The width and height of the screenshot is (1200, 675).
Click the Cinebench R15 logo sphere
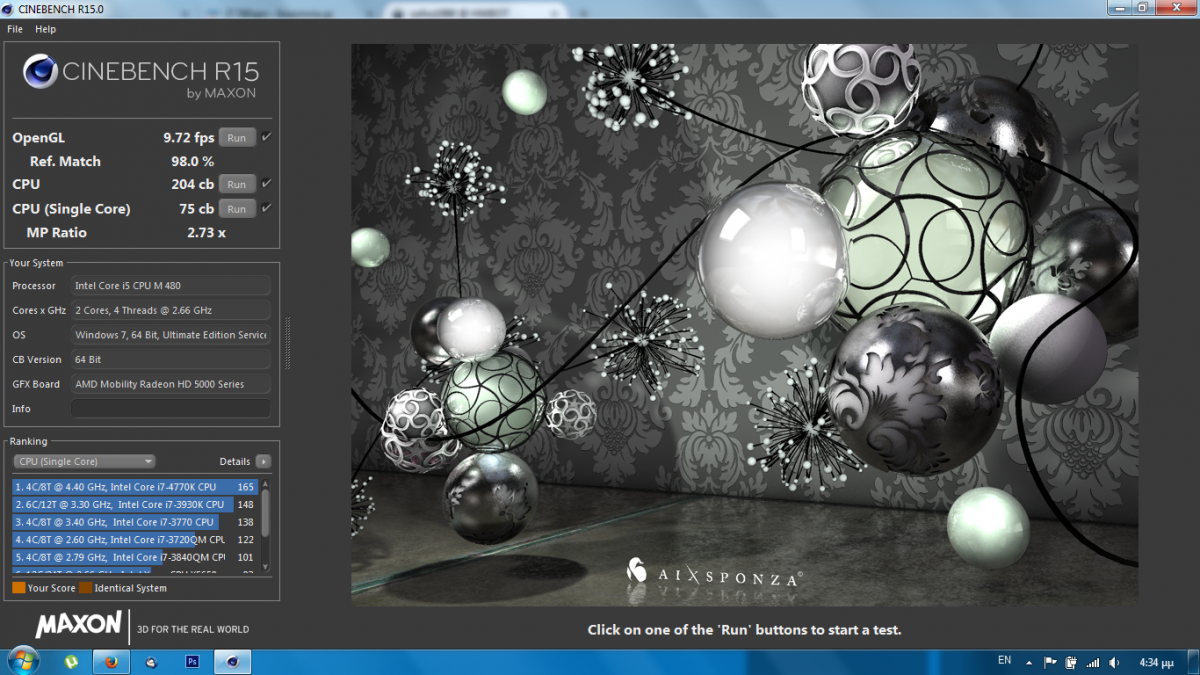tap(40, 71)
